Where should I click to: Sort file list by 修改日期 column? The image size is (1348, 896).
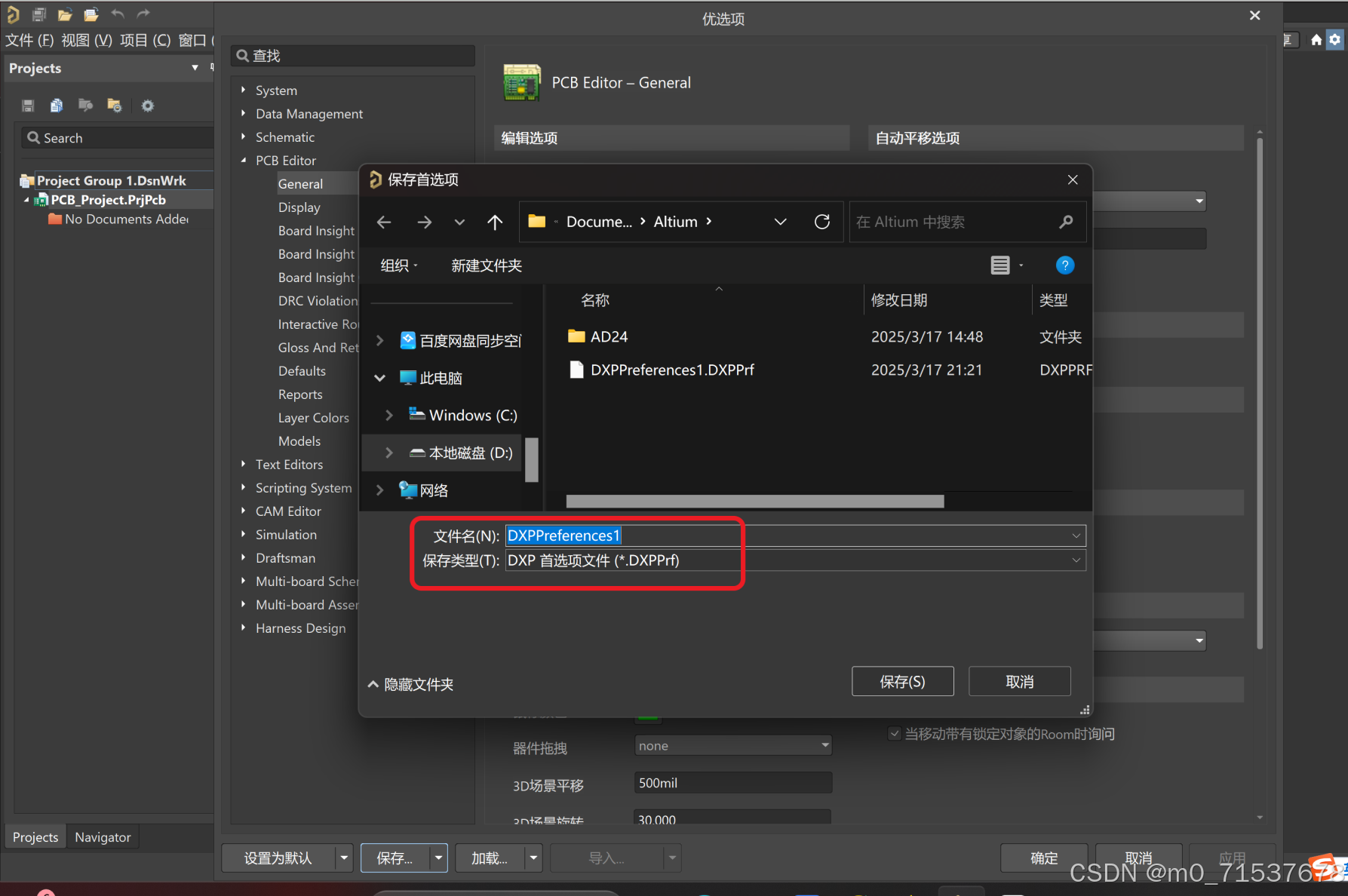tap(899, 300)
